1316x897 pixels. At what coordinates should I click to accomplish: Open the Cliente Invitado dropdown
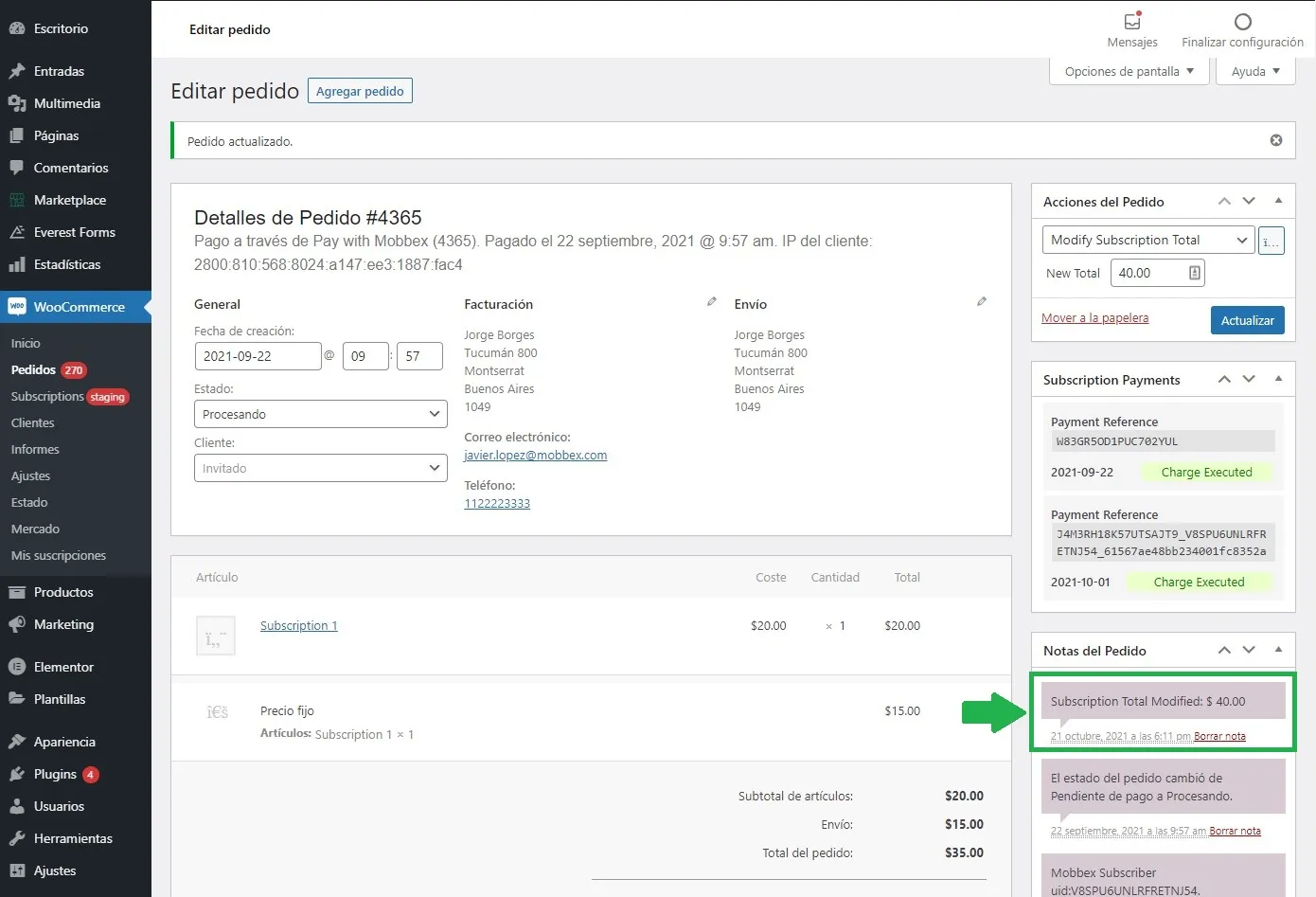(321, 468)
